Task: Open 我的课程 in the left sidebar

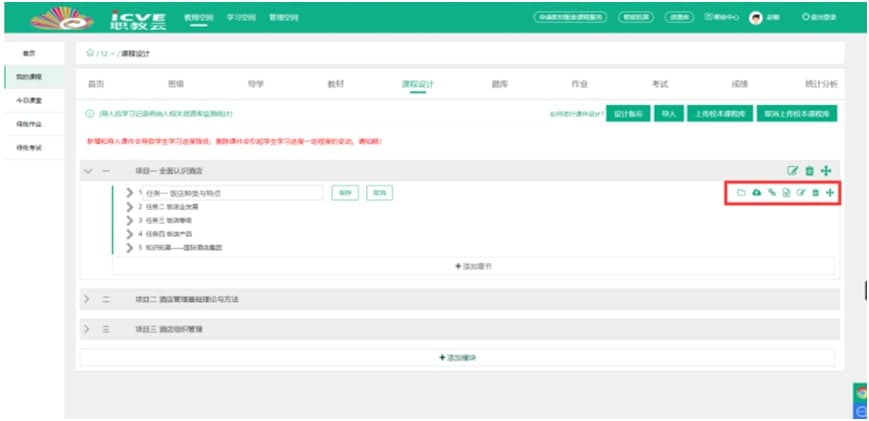Action: click(28, 77)
